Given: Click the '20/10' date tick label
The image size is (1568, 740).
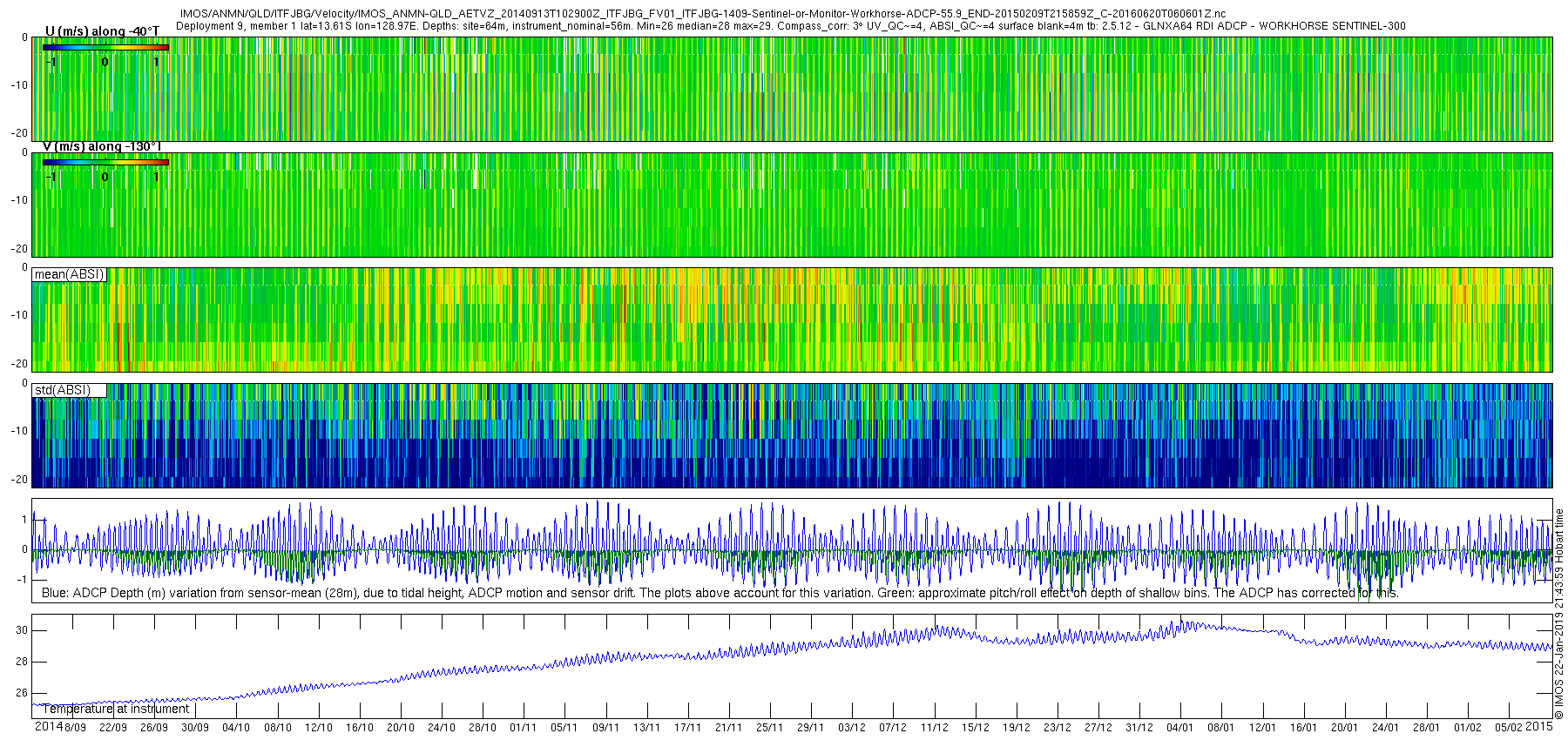Looking at the screenshot, I should [x=401, y=728].
